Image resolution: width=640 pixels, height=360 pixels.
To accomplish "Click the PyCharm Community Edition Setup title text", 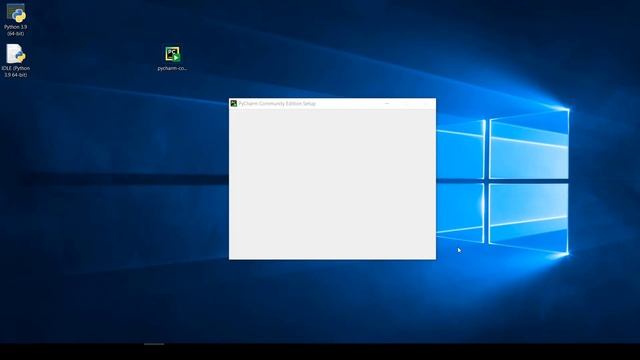I will click(x=277, y=104).
